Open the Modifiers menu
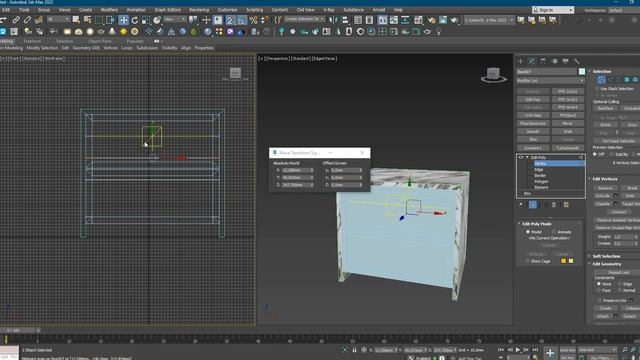640x360 pixels. [x=109, y=10]
